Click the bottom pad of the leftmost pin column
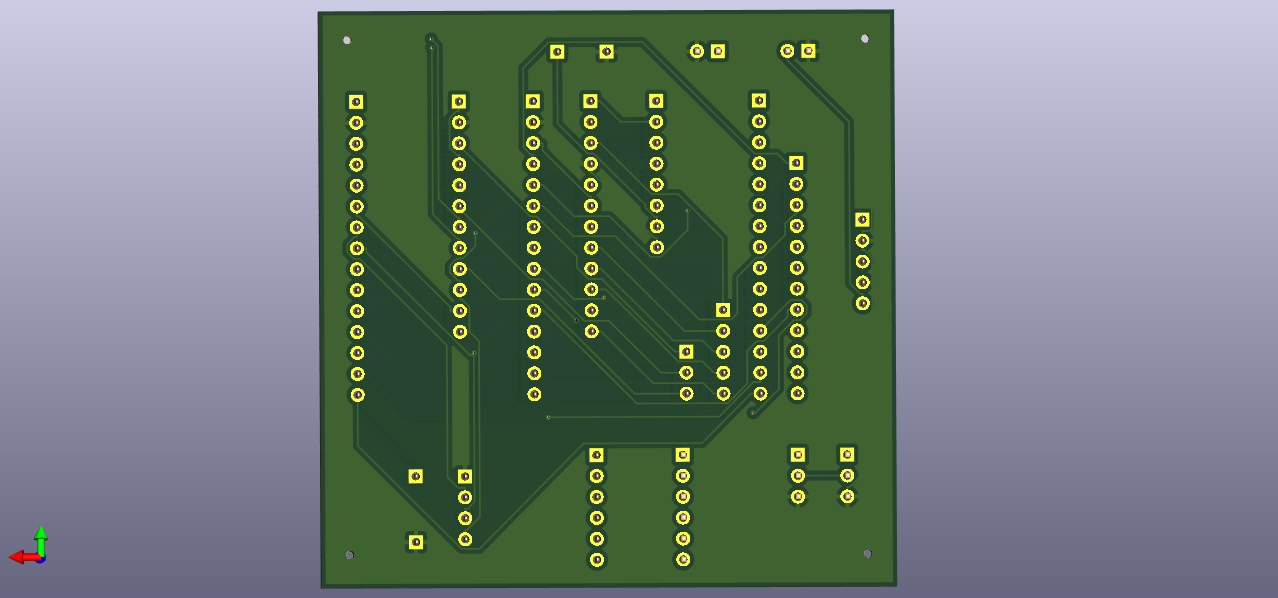This screenshot has width=1278, height=598. click(357, 395)
